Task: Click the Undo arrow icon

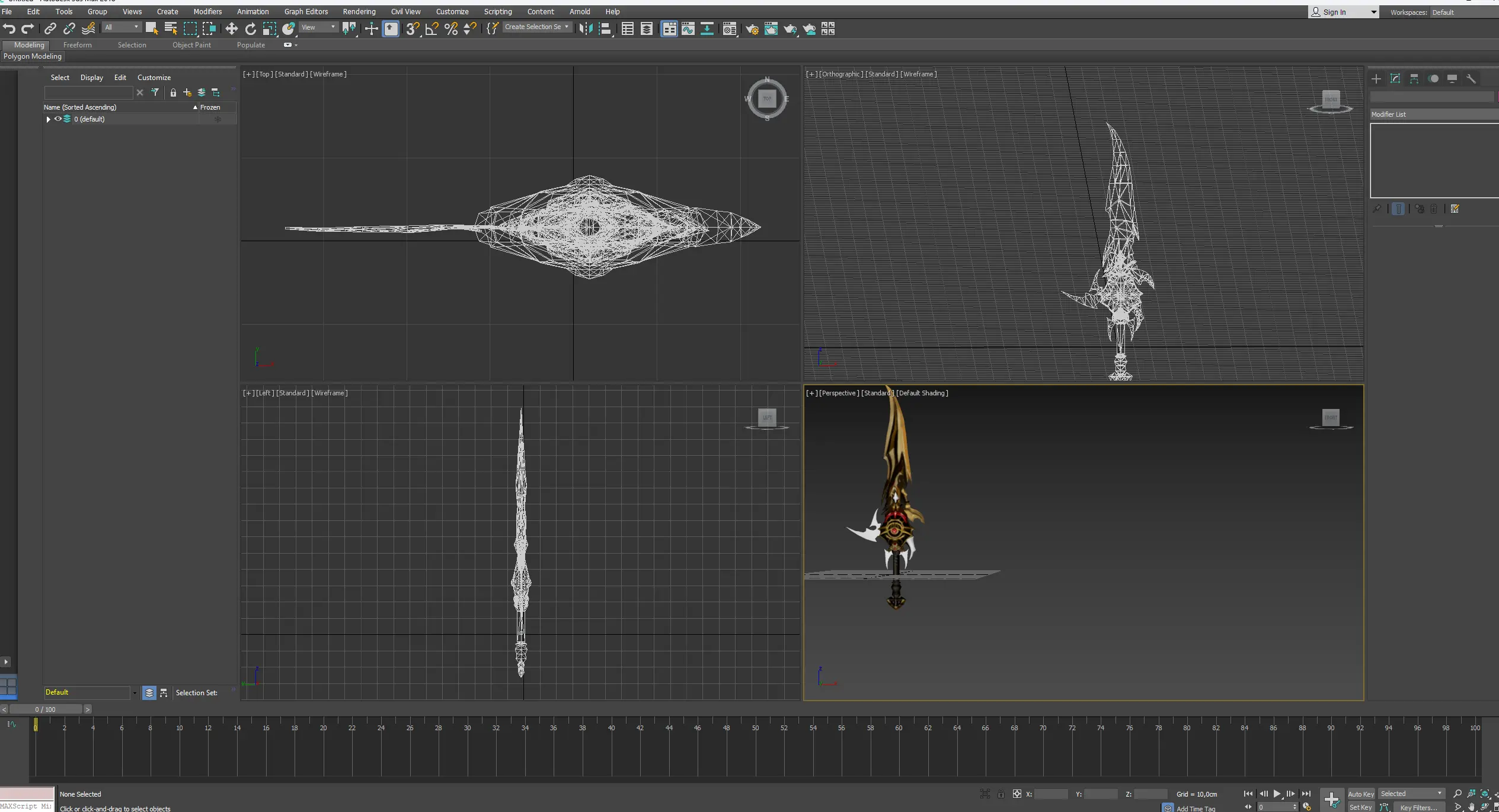Action: pyautogui.click(x=9, y=28)
